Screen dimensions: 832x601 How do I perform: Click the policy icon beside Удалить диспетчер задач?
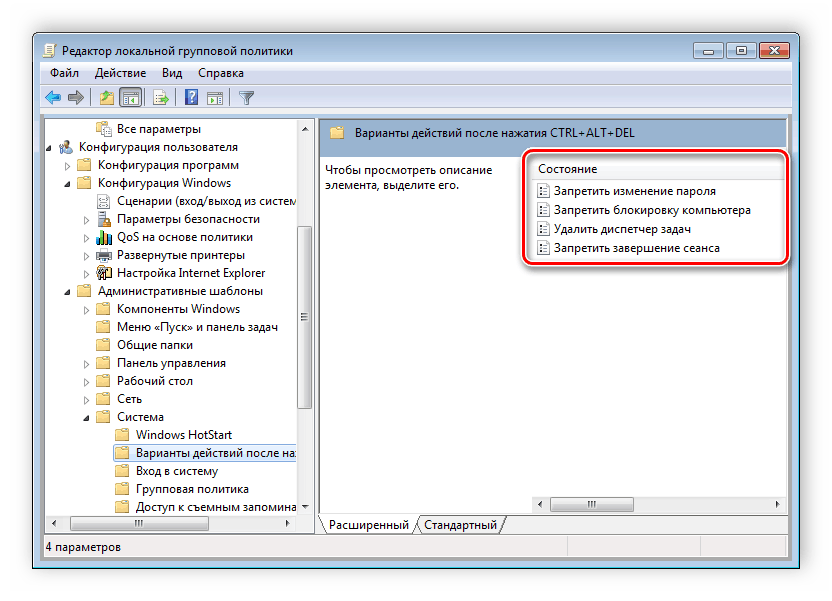coord(543,229)
